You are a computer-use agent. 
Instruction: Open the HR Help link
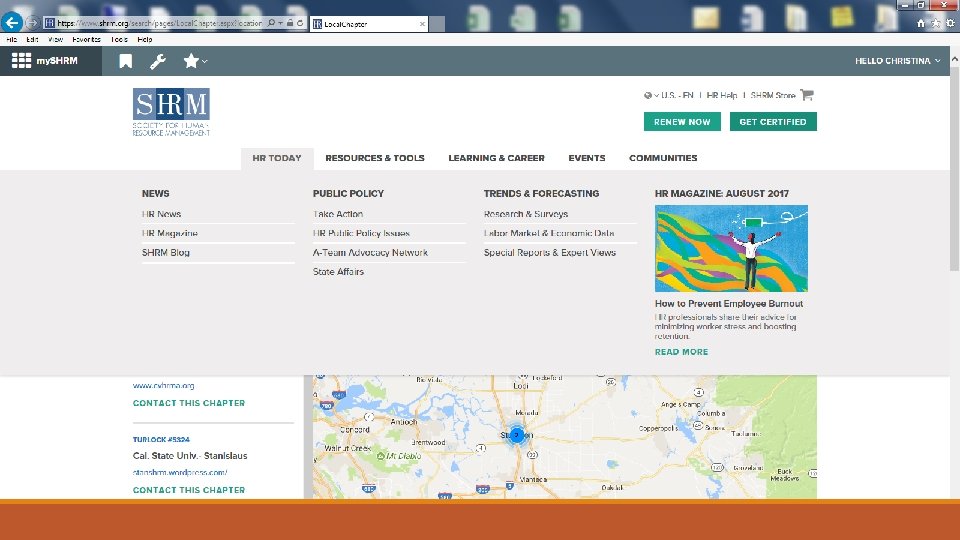pyautogui.click(x=722, y=96)
